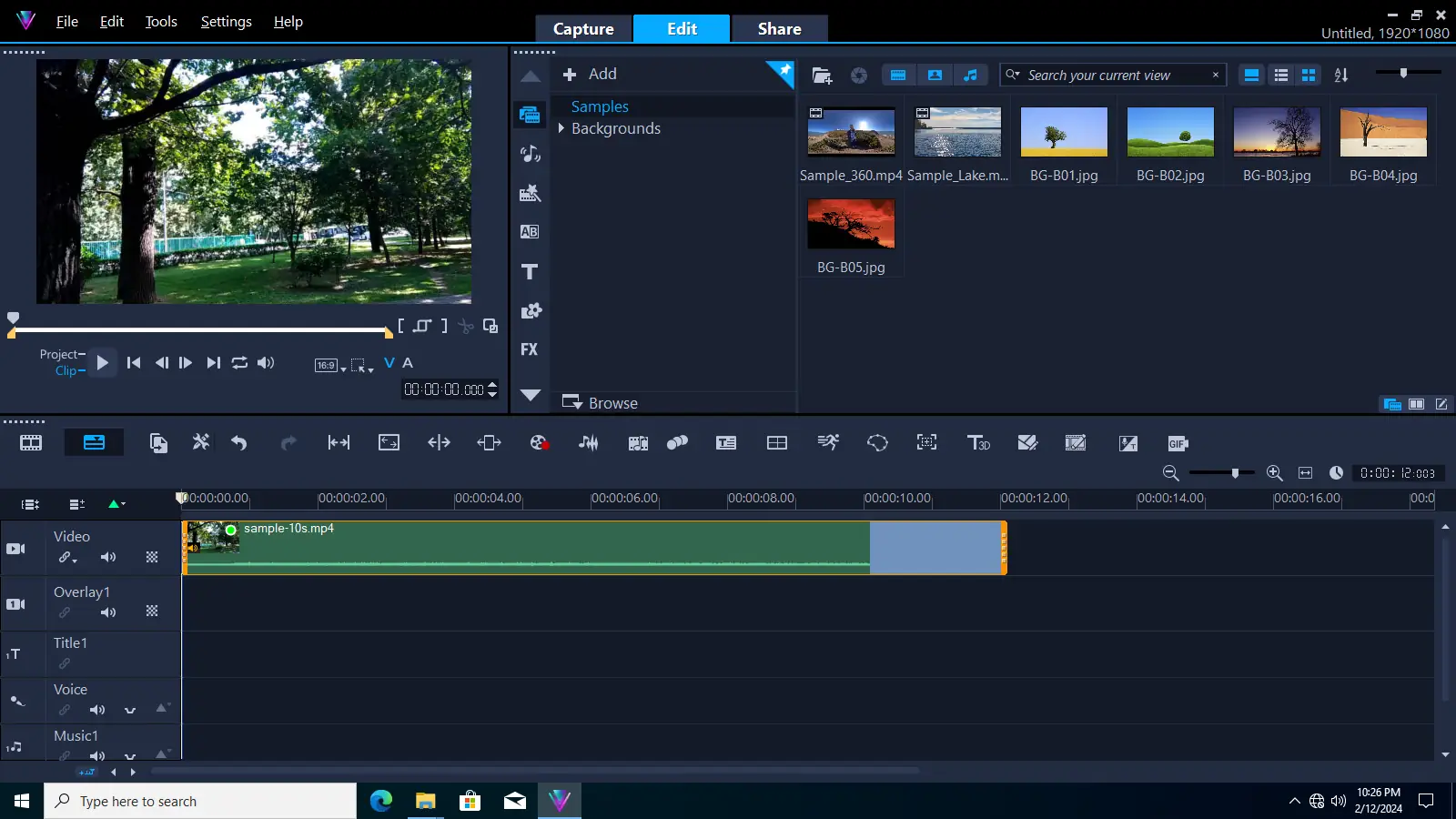Open the Settings menu
Viewport: 1456px width, 819px height.
pos(226,21)
